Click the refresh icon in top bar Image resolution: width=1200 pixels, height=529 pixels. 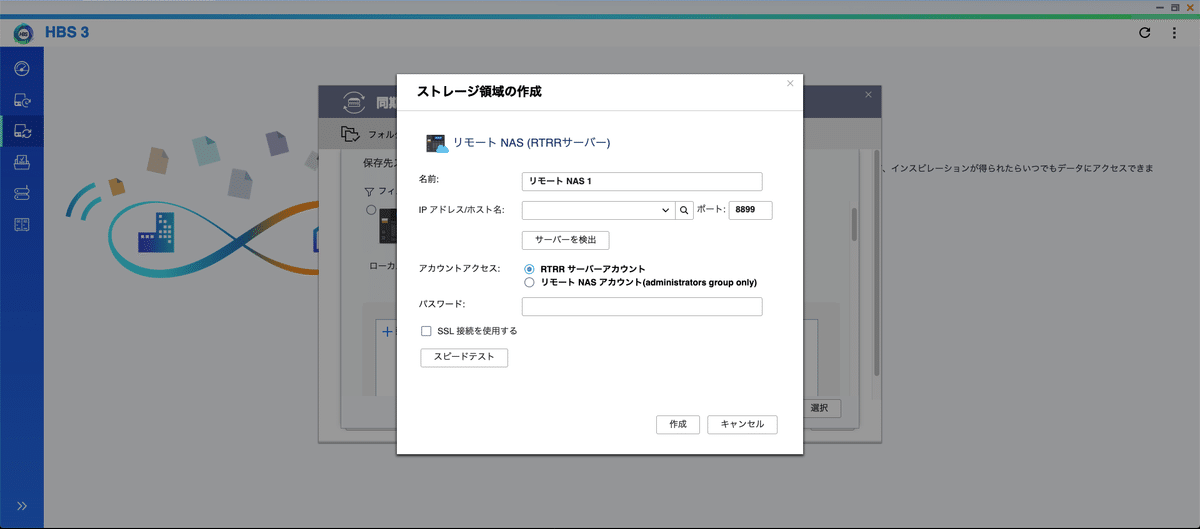[x=1145, y=33]
